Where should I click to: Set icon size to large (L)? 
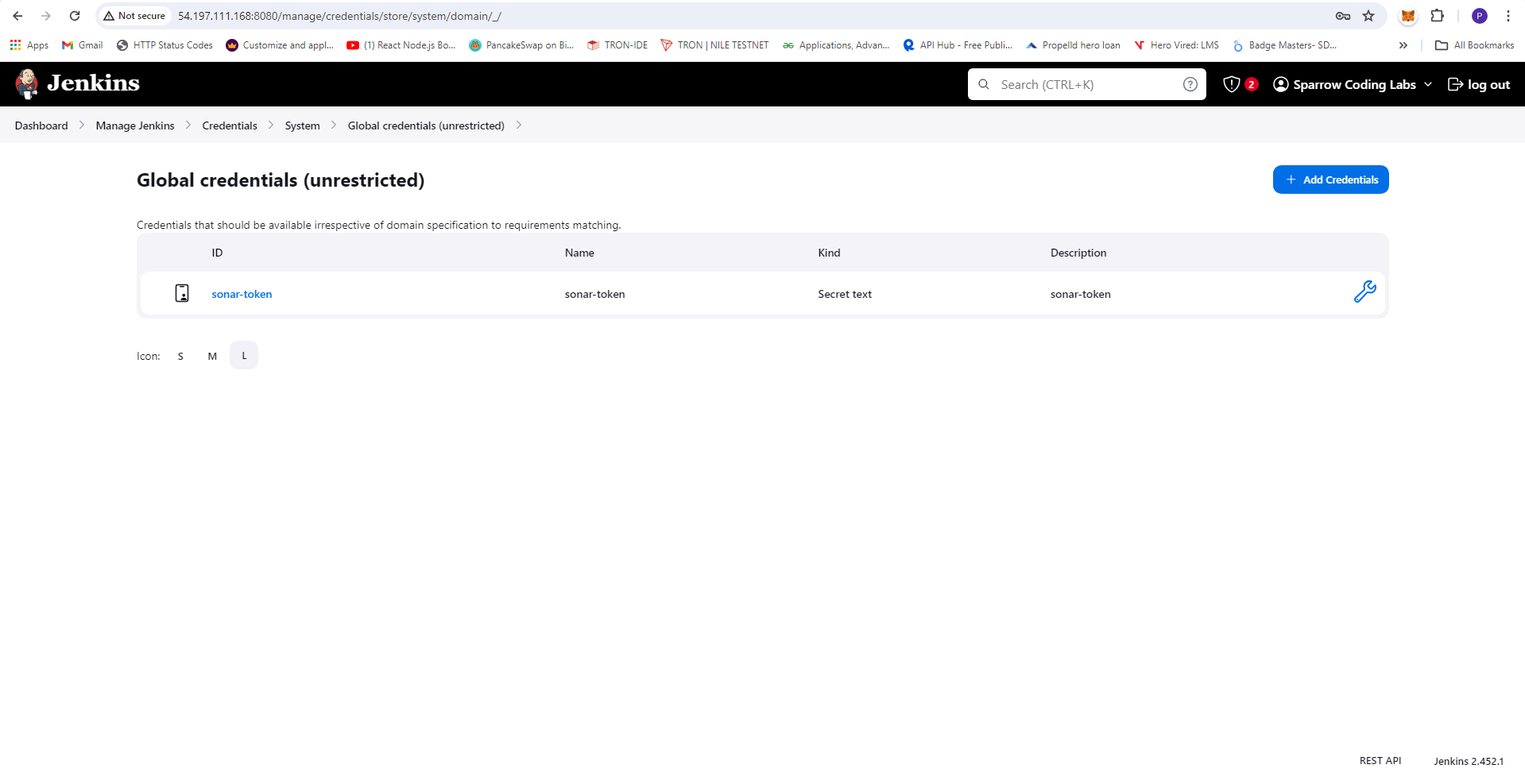point(244,356)
